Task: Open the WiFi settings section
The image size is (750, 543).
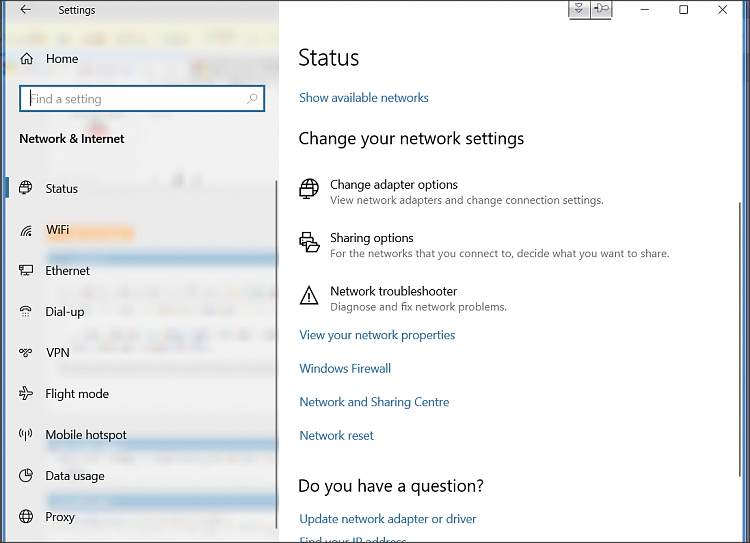Action: [57, 230]
